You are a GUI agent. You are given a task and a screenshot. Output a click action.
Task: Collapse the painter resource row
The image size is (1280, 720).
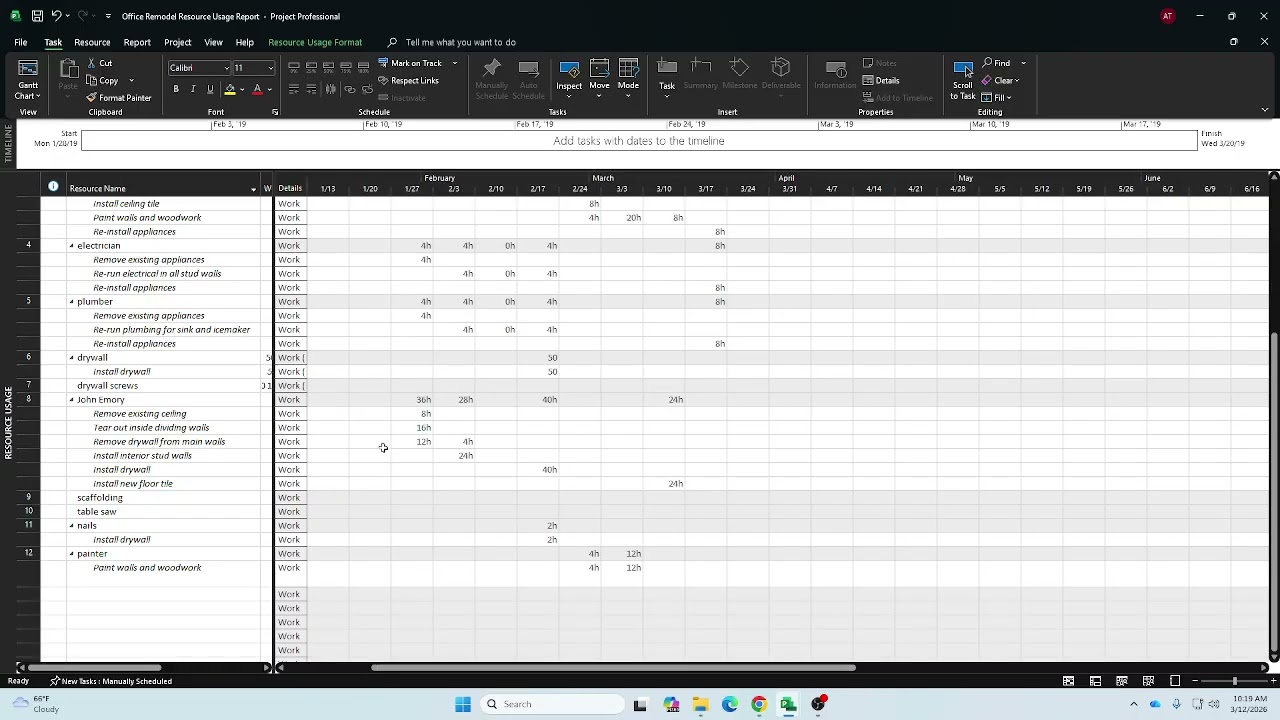(x=72, y=553)
